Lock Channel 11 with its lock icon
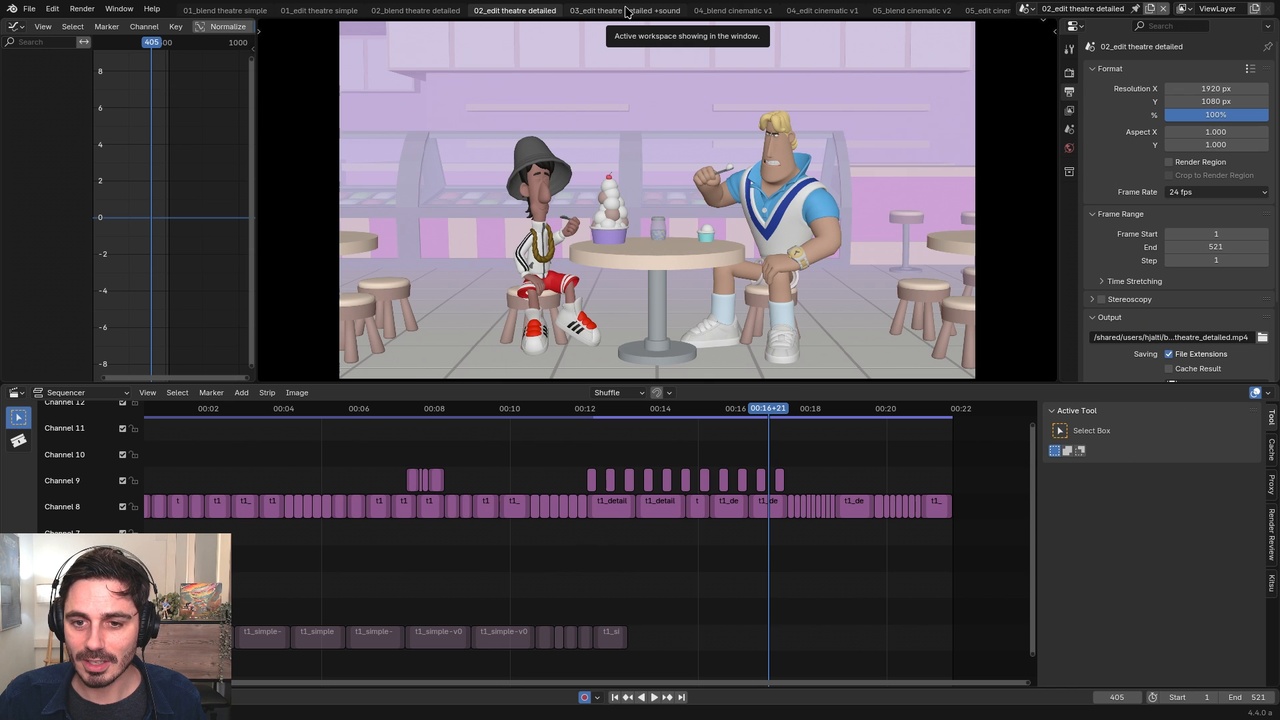 tap(134, 428)
